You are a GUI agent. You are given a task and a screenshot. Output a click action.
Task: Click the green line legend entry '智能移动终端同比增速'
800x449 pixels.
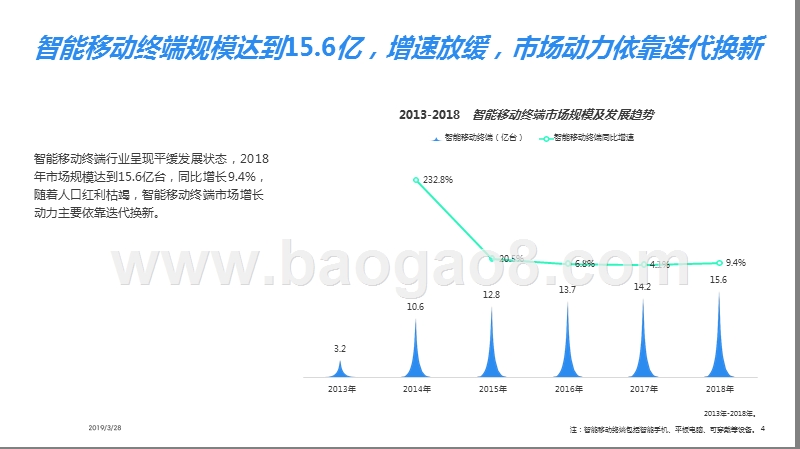(587, 138)
